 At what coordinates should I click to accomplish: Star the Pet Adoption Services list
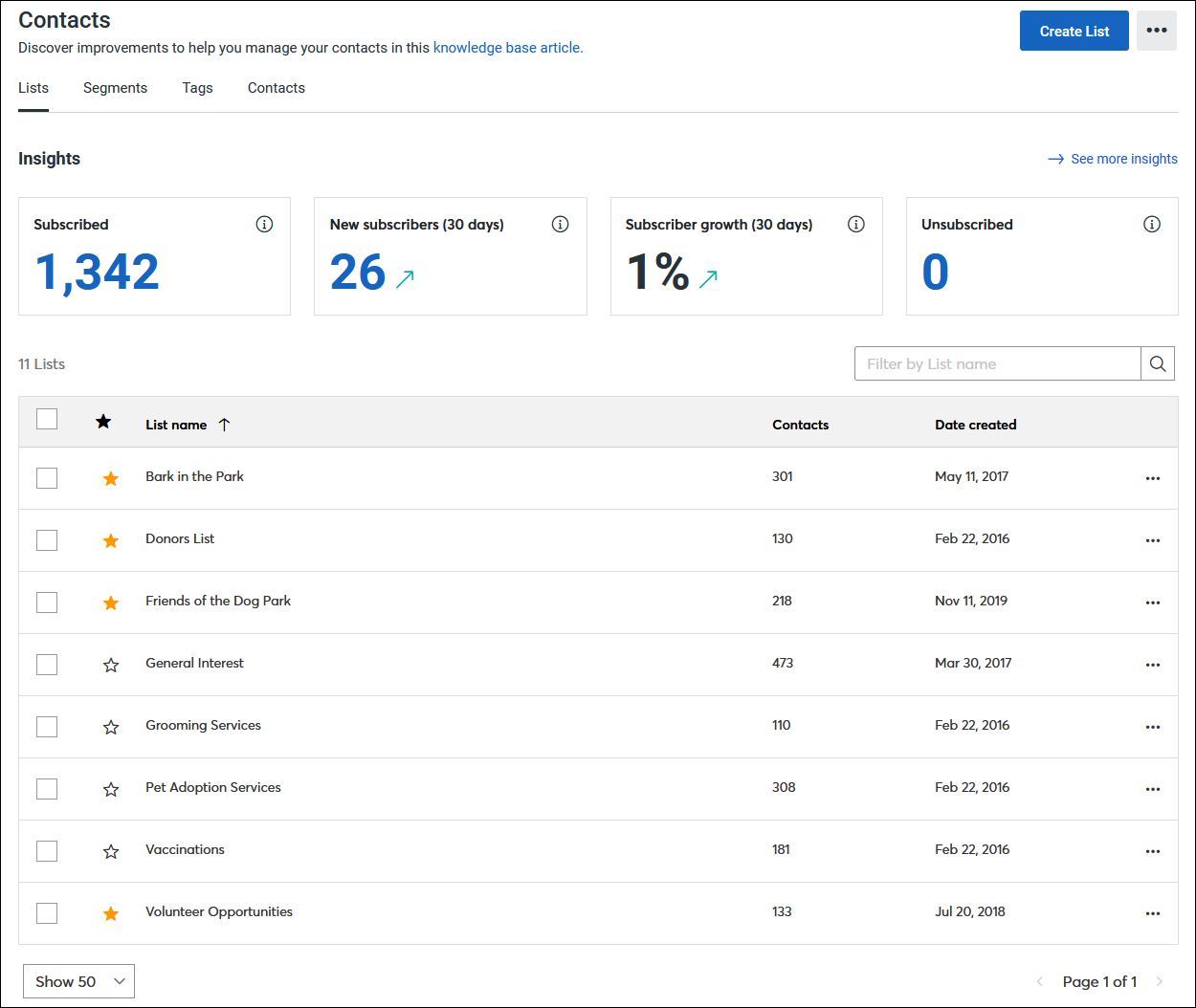click(x=111, y=789)
